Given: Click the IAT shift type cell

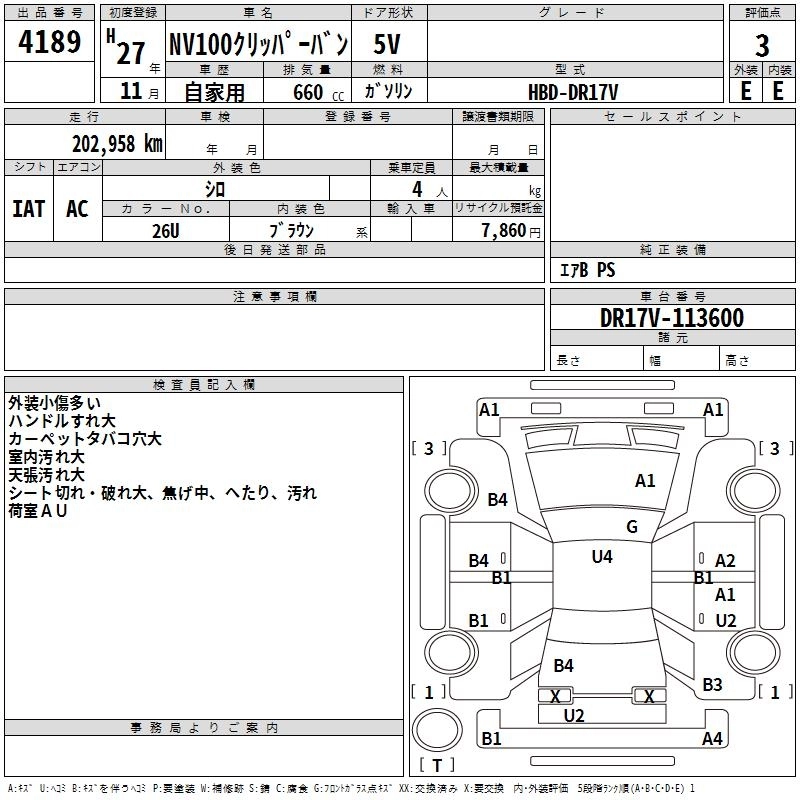Looking at the screenshot, I should (28, 208).
